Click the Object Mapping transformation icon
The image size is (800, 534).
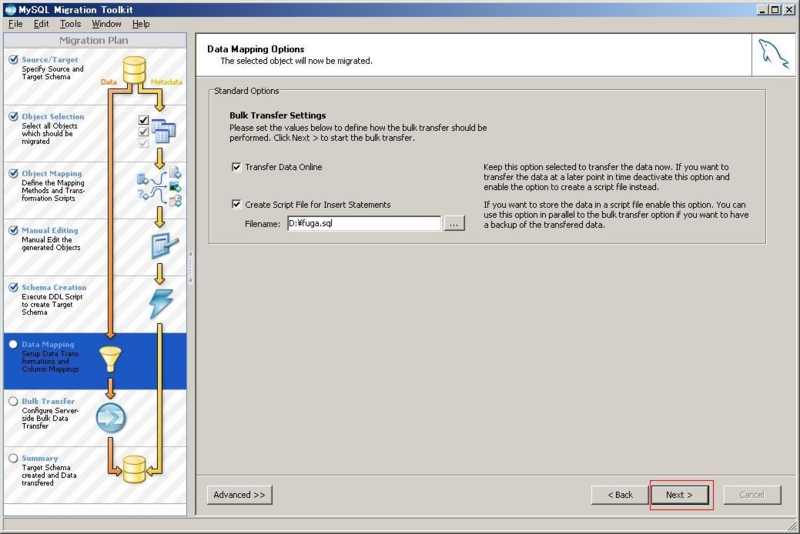pyautogui.click(x=160, y=187)
